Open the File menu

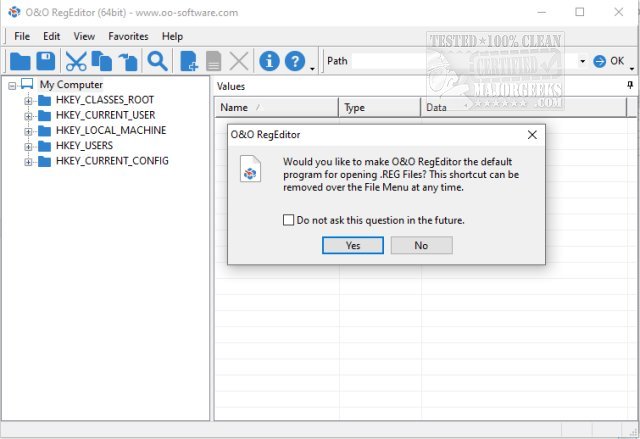pos(22,36)
